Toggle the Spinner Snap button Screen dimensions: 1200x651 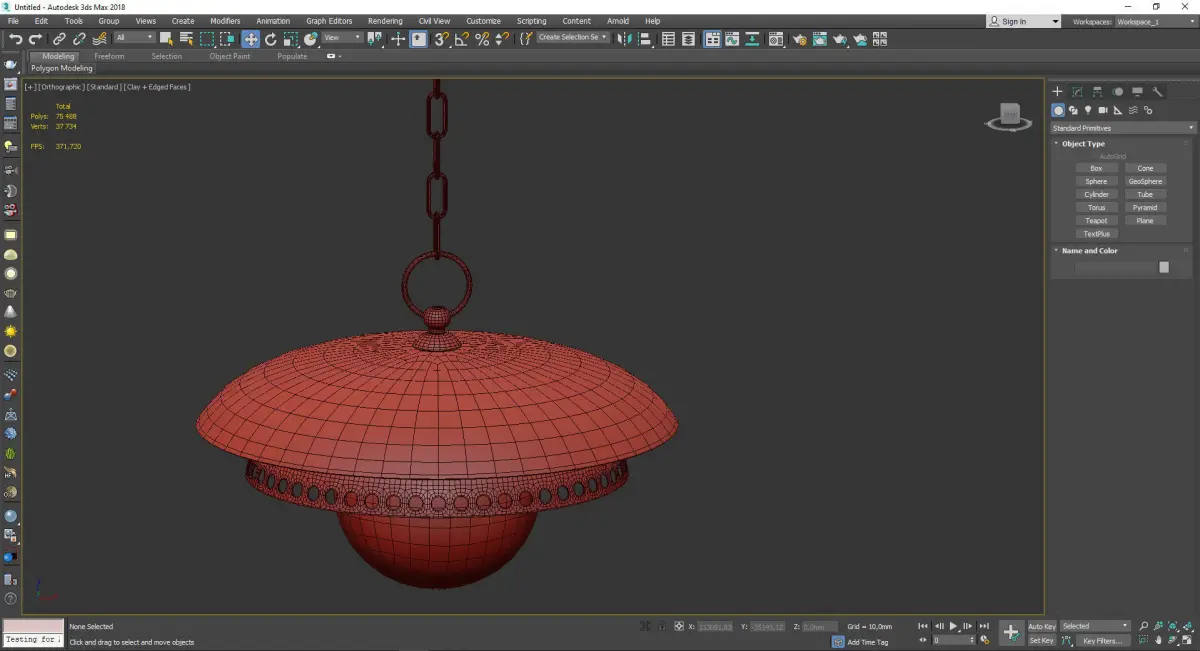pos(503,39)
